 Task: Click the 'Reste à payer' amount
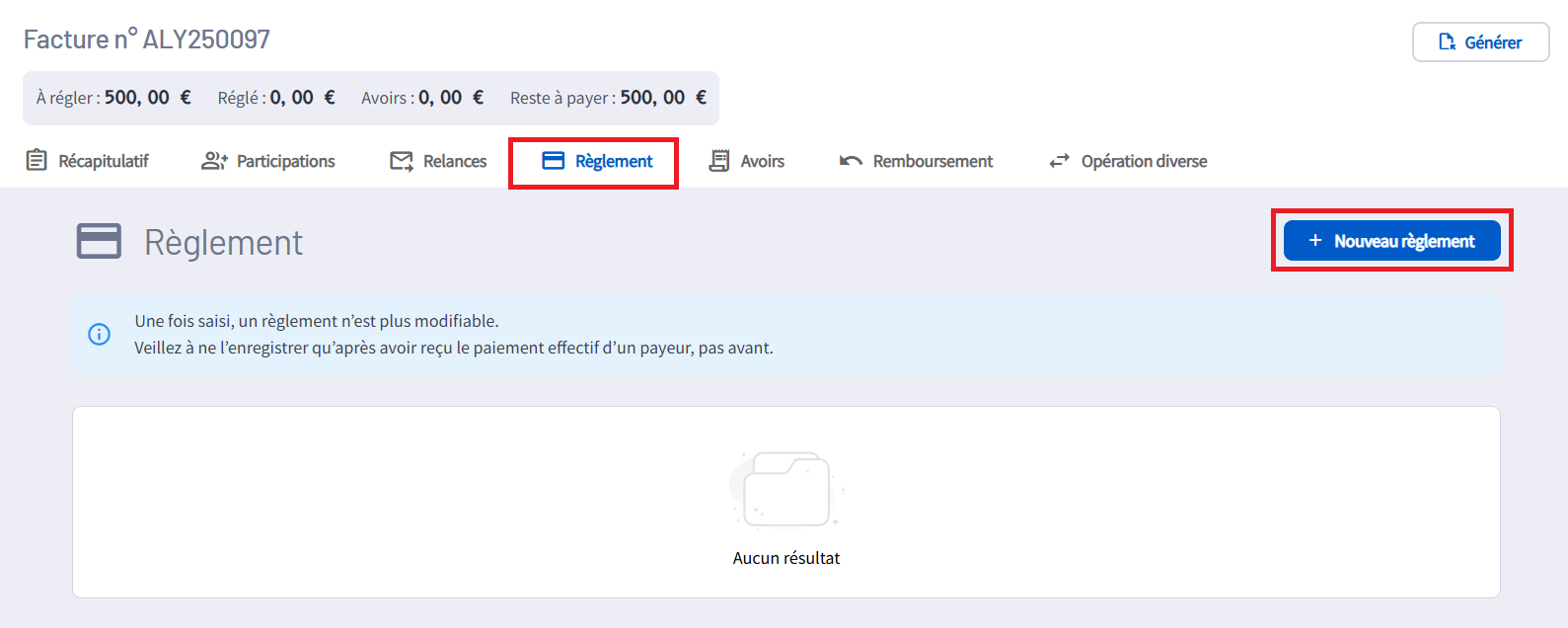click(x=662, y=98)
